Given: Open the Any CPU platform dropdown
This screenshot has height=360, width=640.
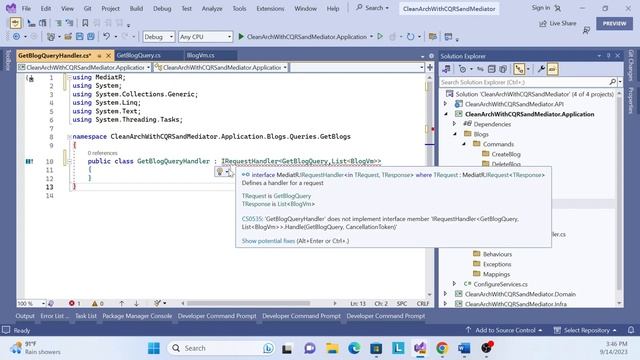Looking at the screenshot, I should coord(205,37).
